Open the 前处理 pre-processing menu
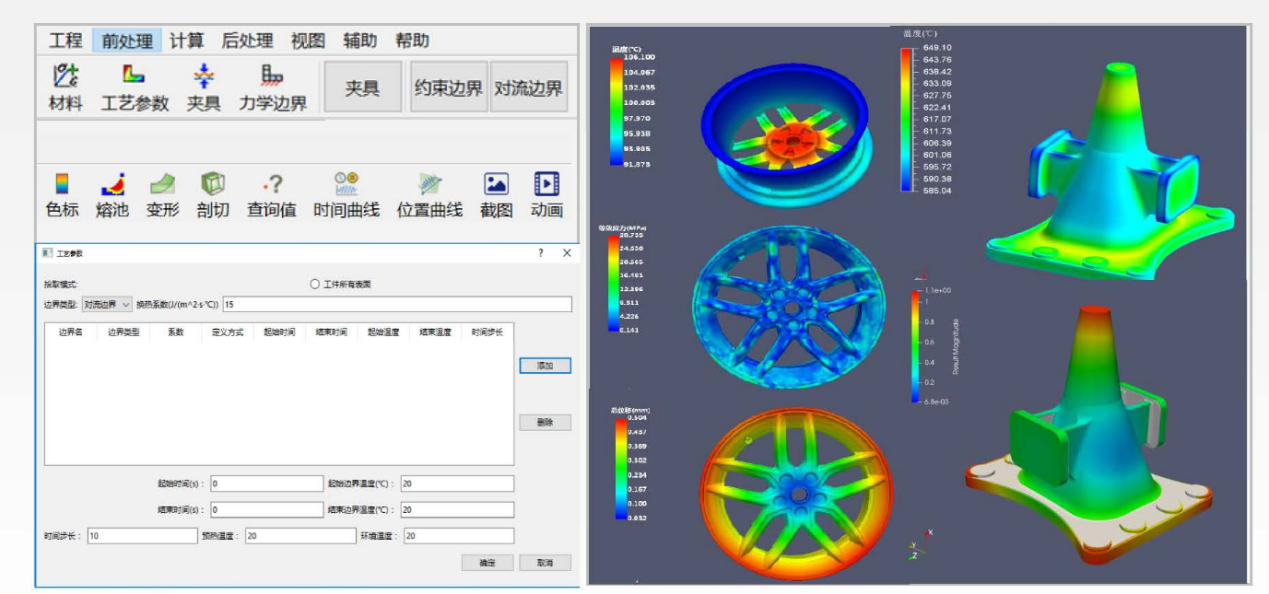Image resolution: width=1269 pixels, height=594 pixels. point(127,41)
